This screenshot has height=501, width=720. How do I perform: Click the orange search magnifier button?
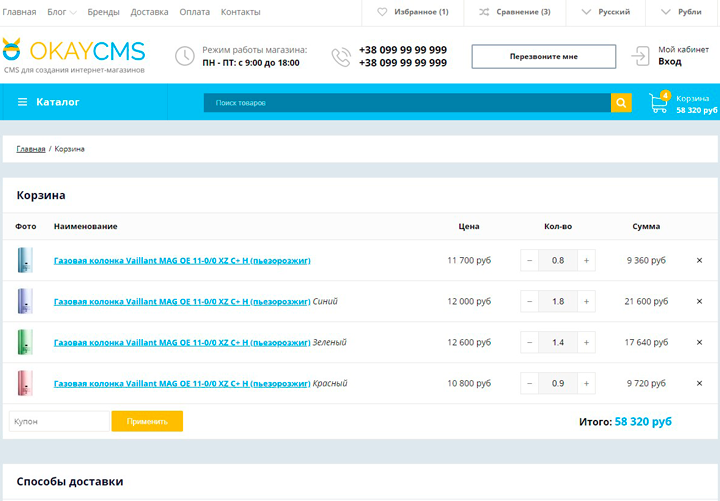click(x=621, y=103)
